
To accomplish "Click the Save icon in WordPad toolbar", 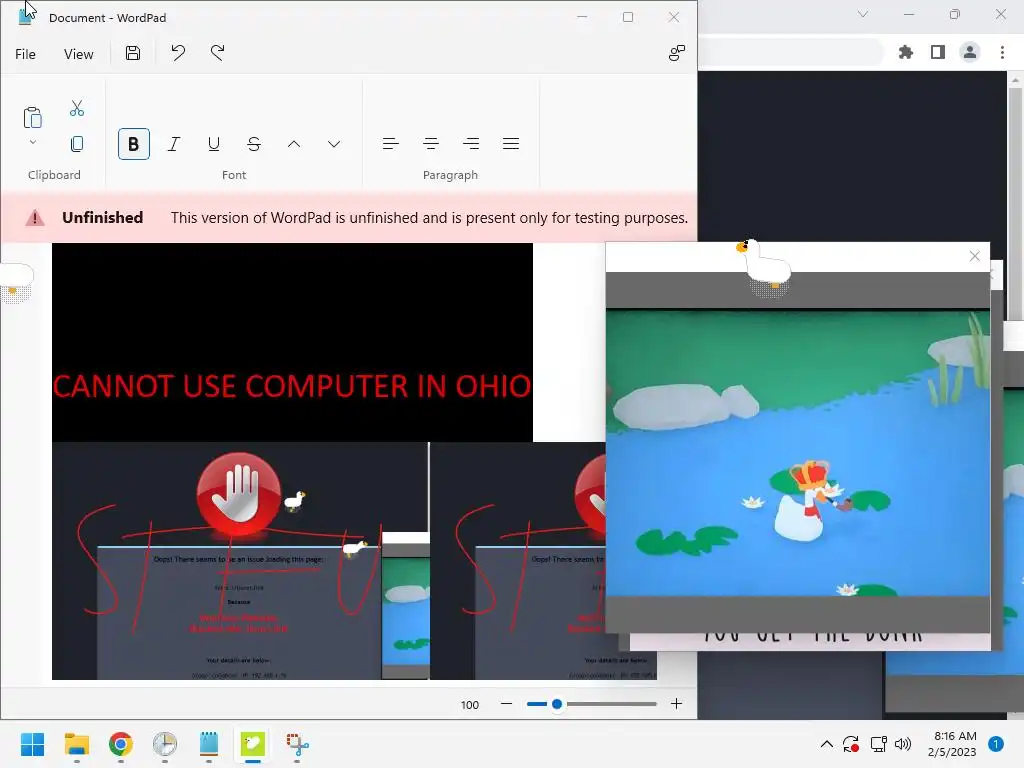I will (x=133, y=53).
